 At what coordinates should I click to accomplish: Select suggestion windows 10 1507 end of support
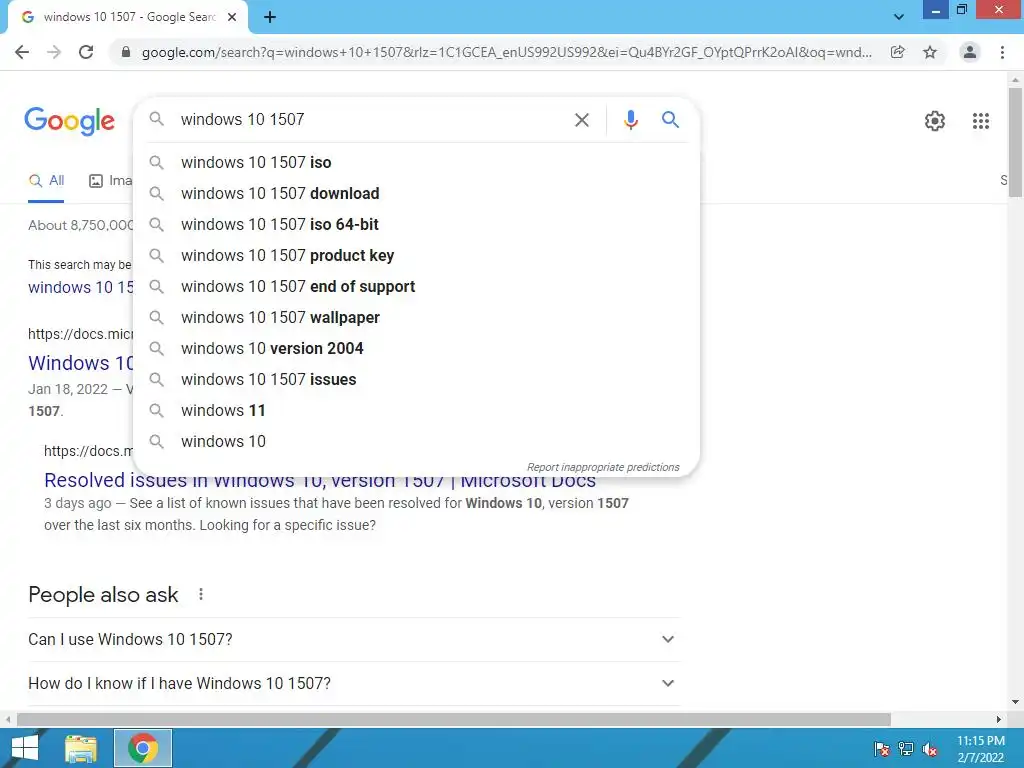[416, 286]
